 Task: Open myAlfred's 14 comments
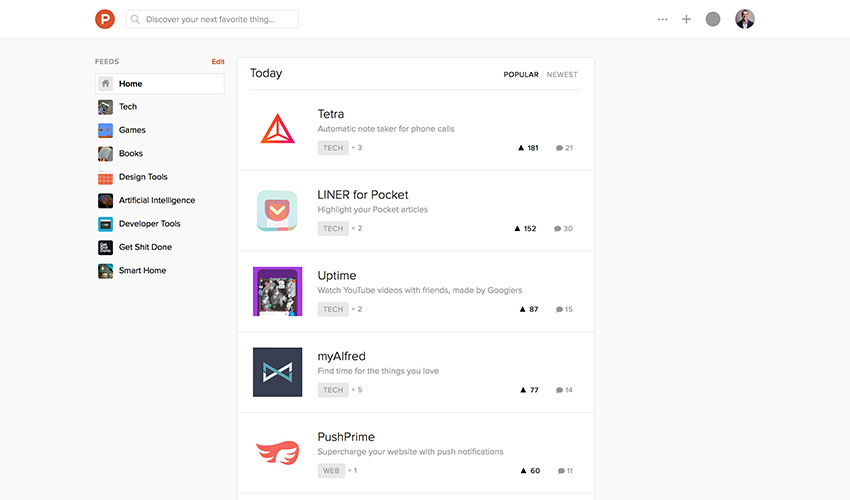564,390
